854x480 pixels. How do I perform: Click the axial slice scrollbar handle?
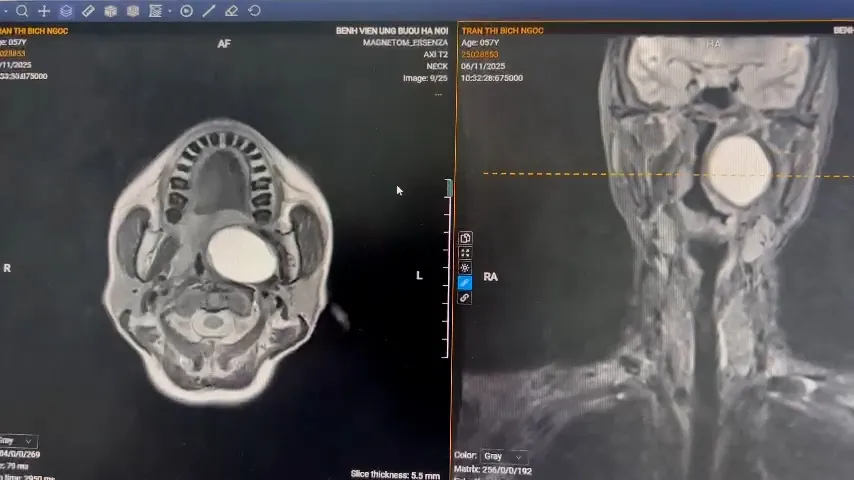[x=449, y=188]
